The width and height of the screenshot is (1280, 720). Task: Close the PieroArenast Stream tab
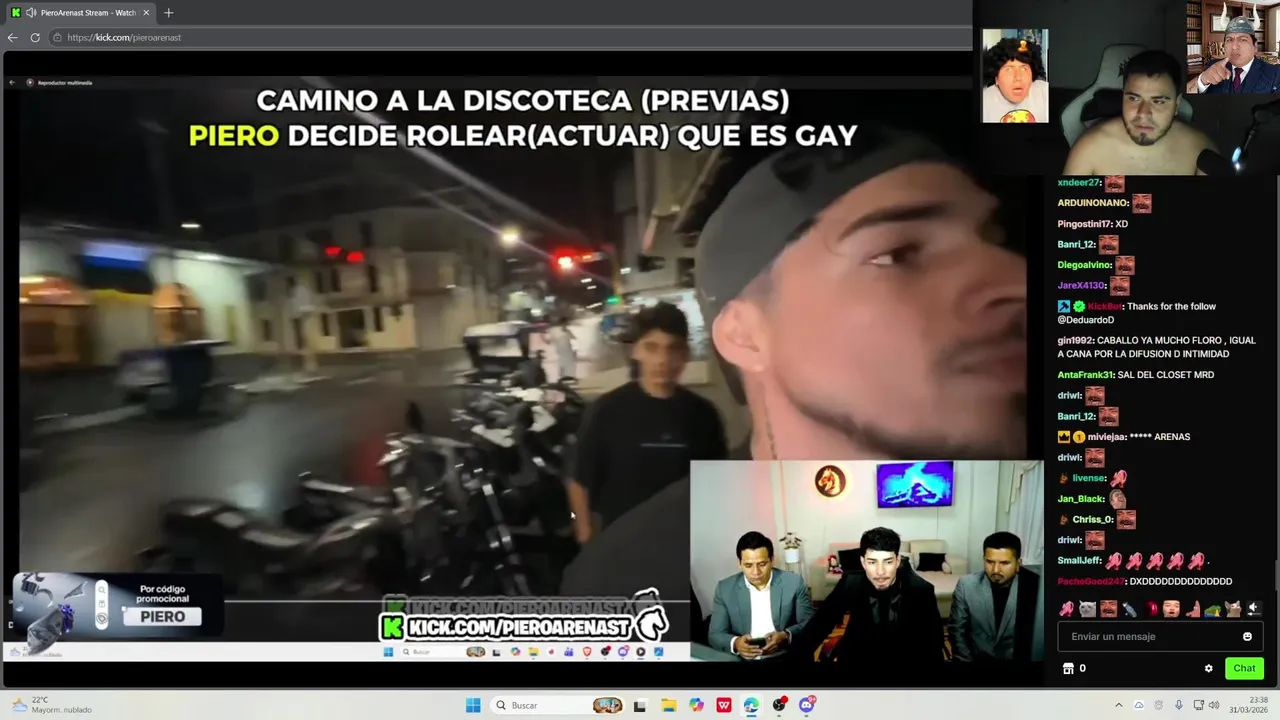pyautogui.click(x=146, y=13)
